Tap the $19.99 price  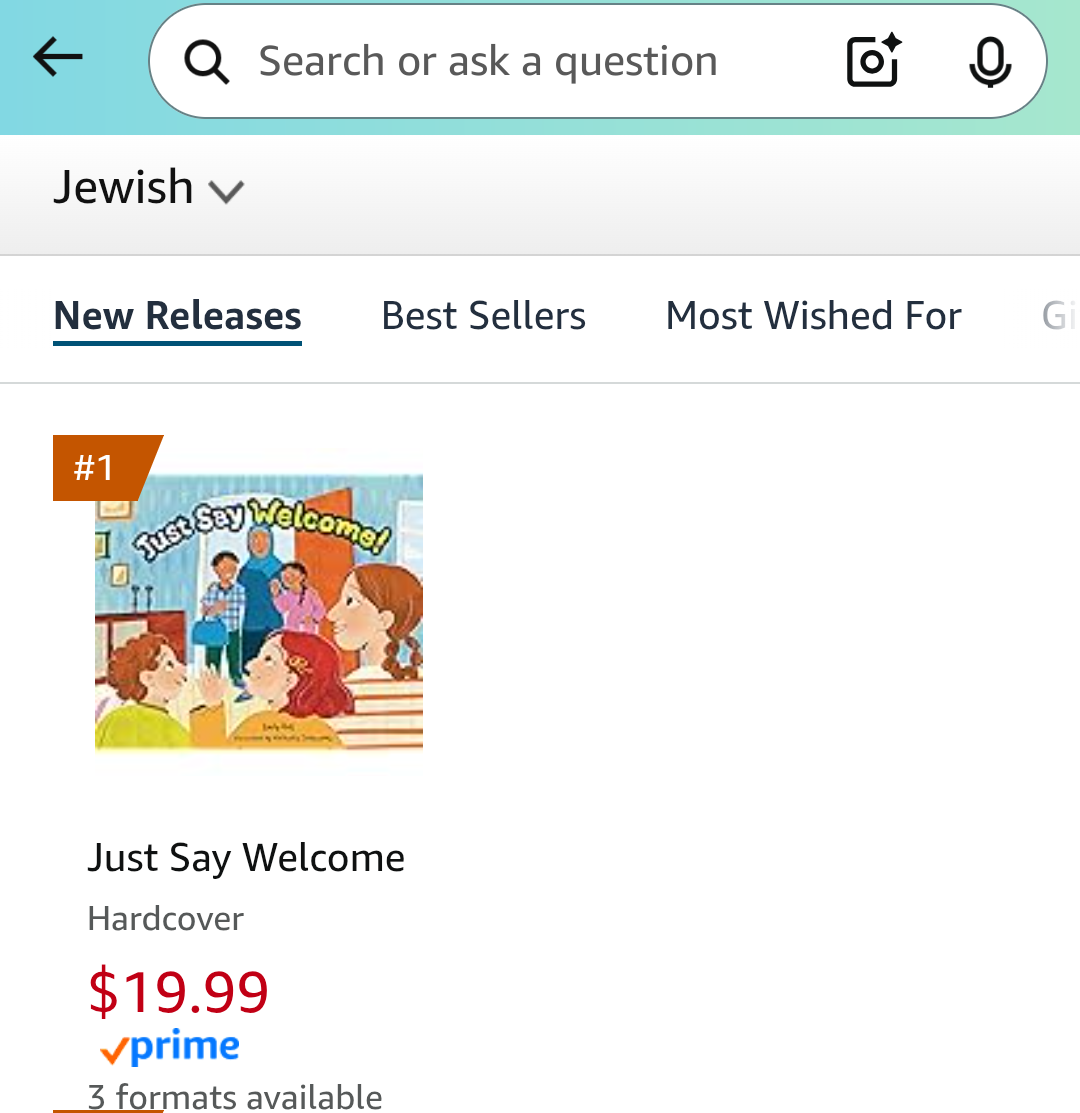pyautogui.click(x=178, y=992)
